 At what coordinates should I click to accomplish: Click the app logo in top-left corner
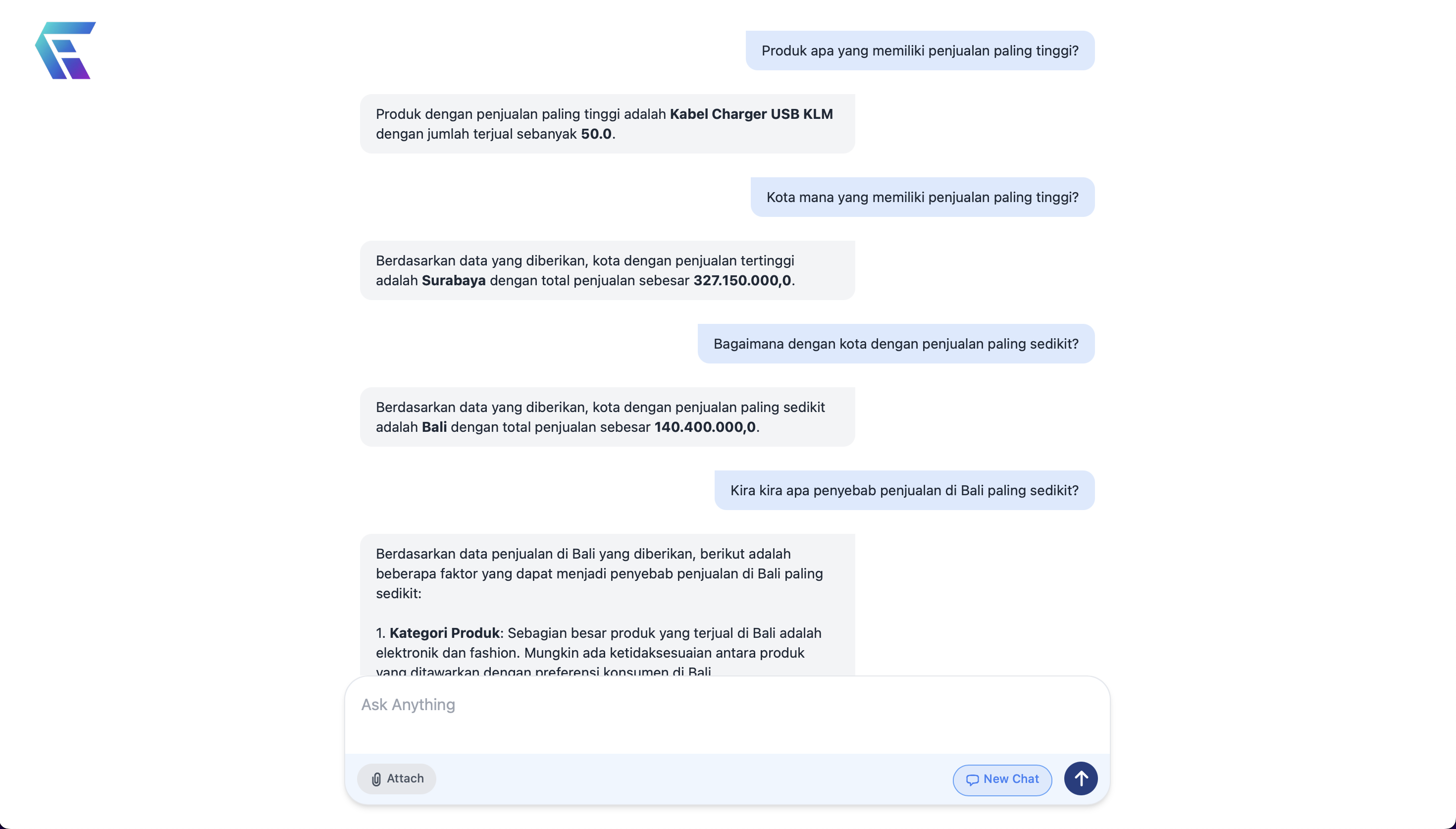(65, 50)
